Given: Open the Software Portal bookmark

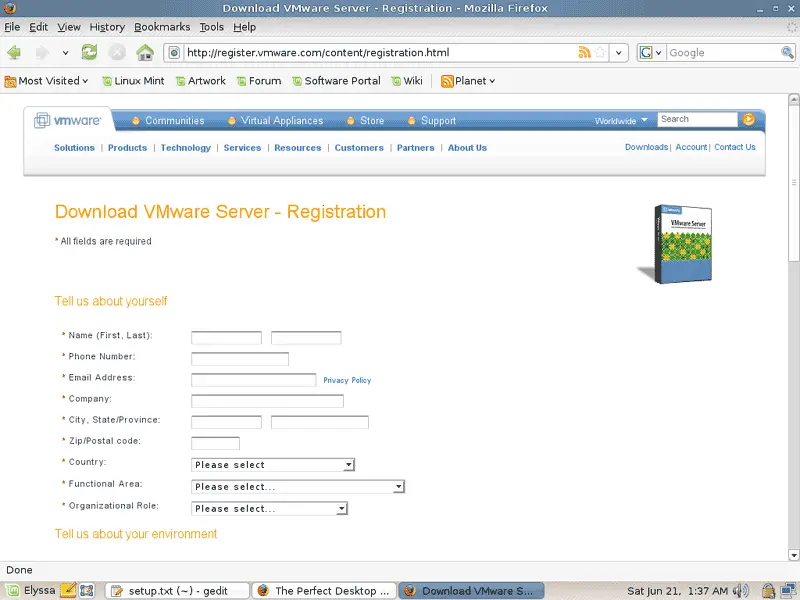Looking at the screenshot, I should [336, 81].
